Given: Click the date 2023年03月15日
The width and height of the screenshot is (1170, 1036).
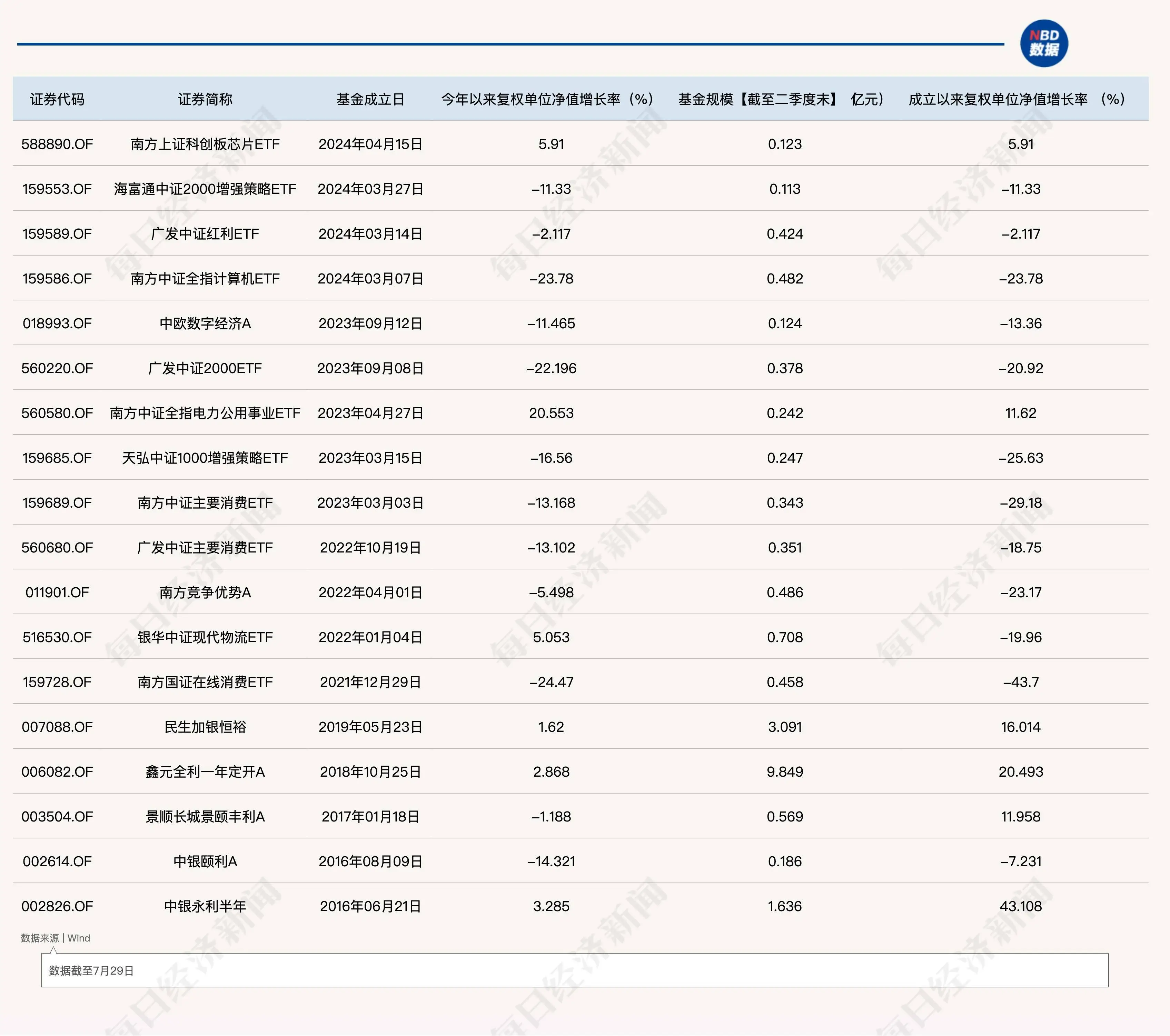Looking at the screenshot, I should (x=370, y=458).
